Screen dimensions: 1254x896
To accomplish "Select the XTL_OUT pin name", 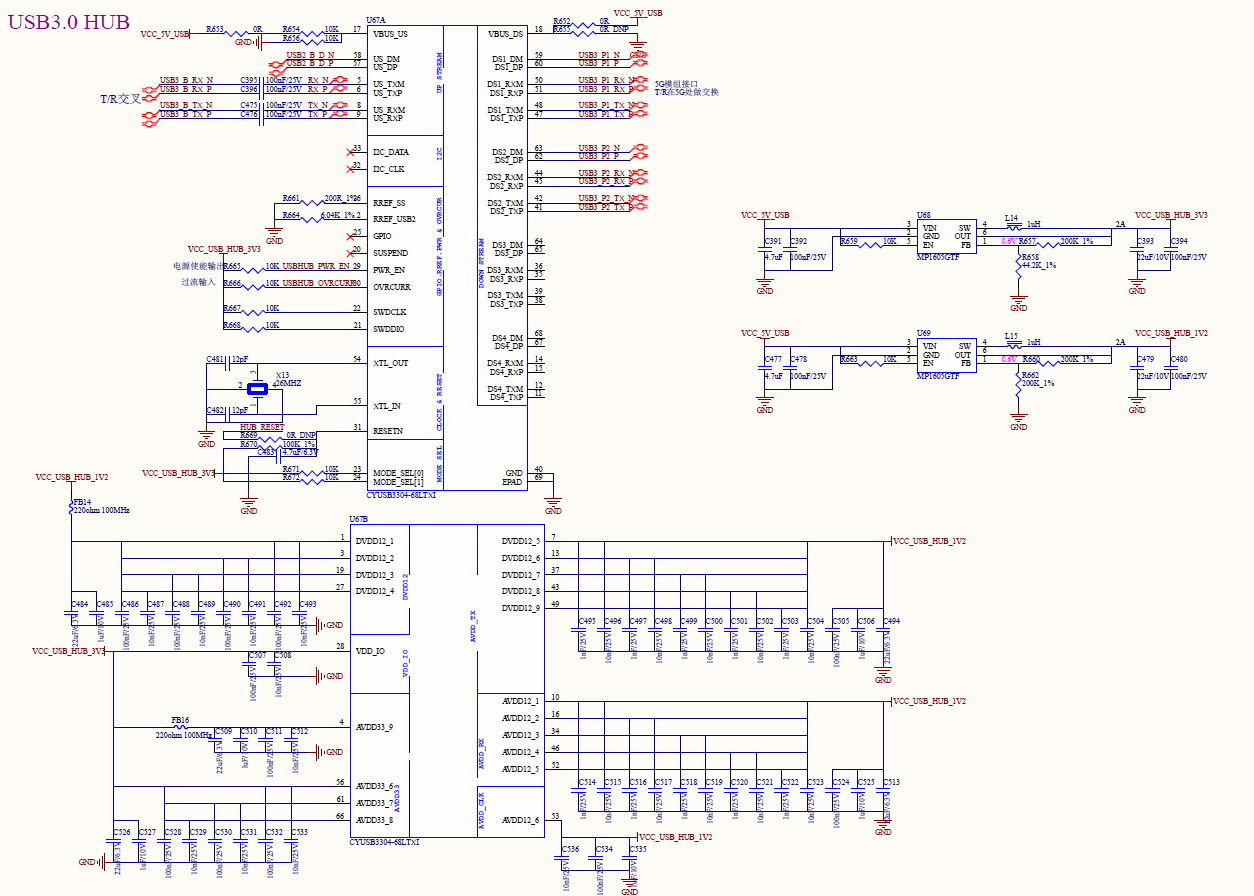I will (x=391, y=363).
